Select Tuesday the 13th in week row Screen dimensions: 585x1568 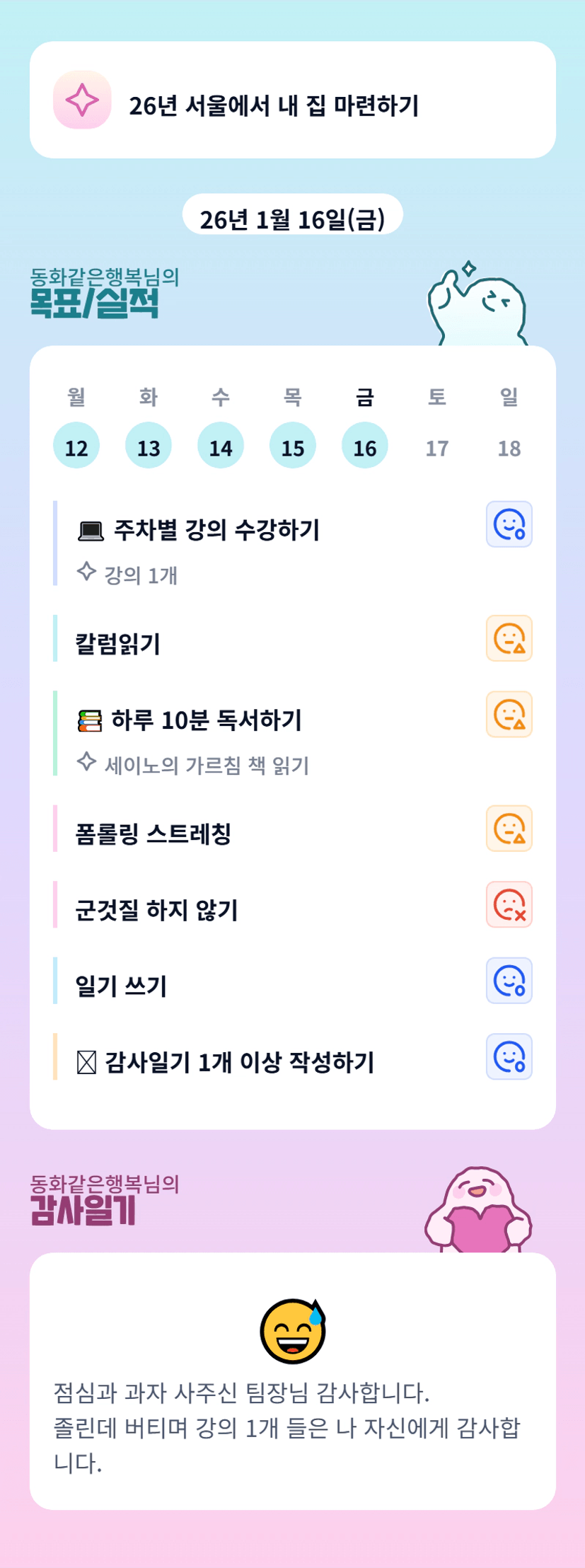[x=149, y=446]
